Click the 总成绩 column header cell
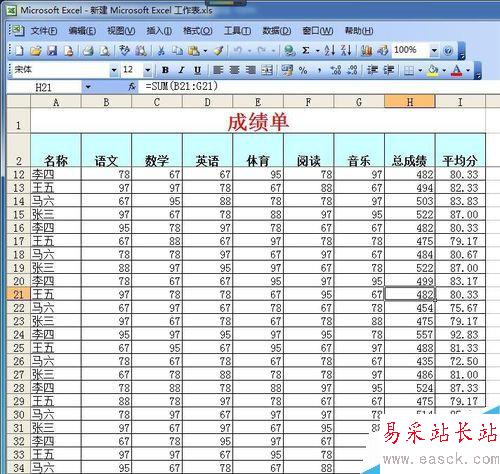Viewport: 500px width, 474px height. (x=410, y=150)
